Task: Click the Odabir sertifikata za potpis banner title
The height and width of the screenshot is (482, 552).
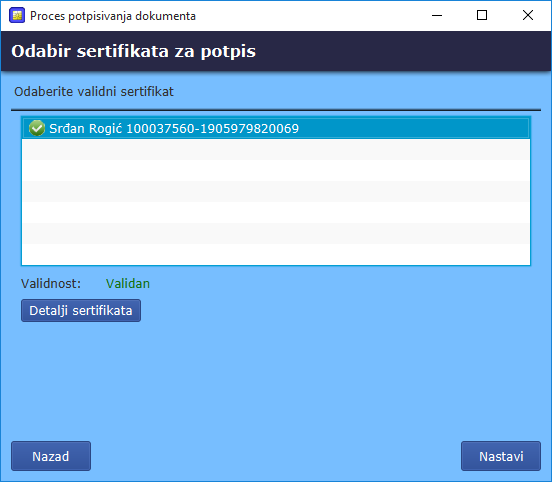Action: pos(133,51)
